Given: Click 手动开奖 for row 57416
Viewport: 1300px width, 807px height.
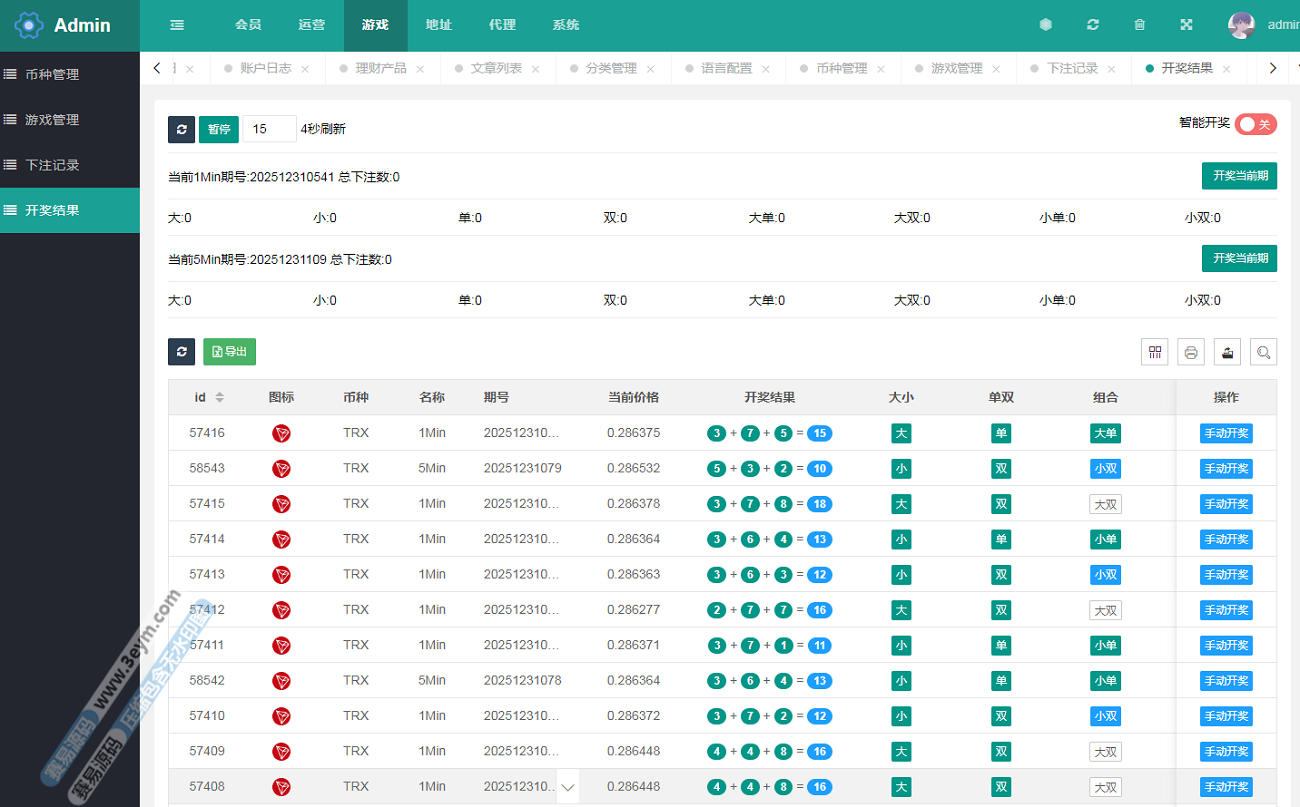Looking at the screenshot, I should point(1226,434).
